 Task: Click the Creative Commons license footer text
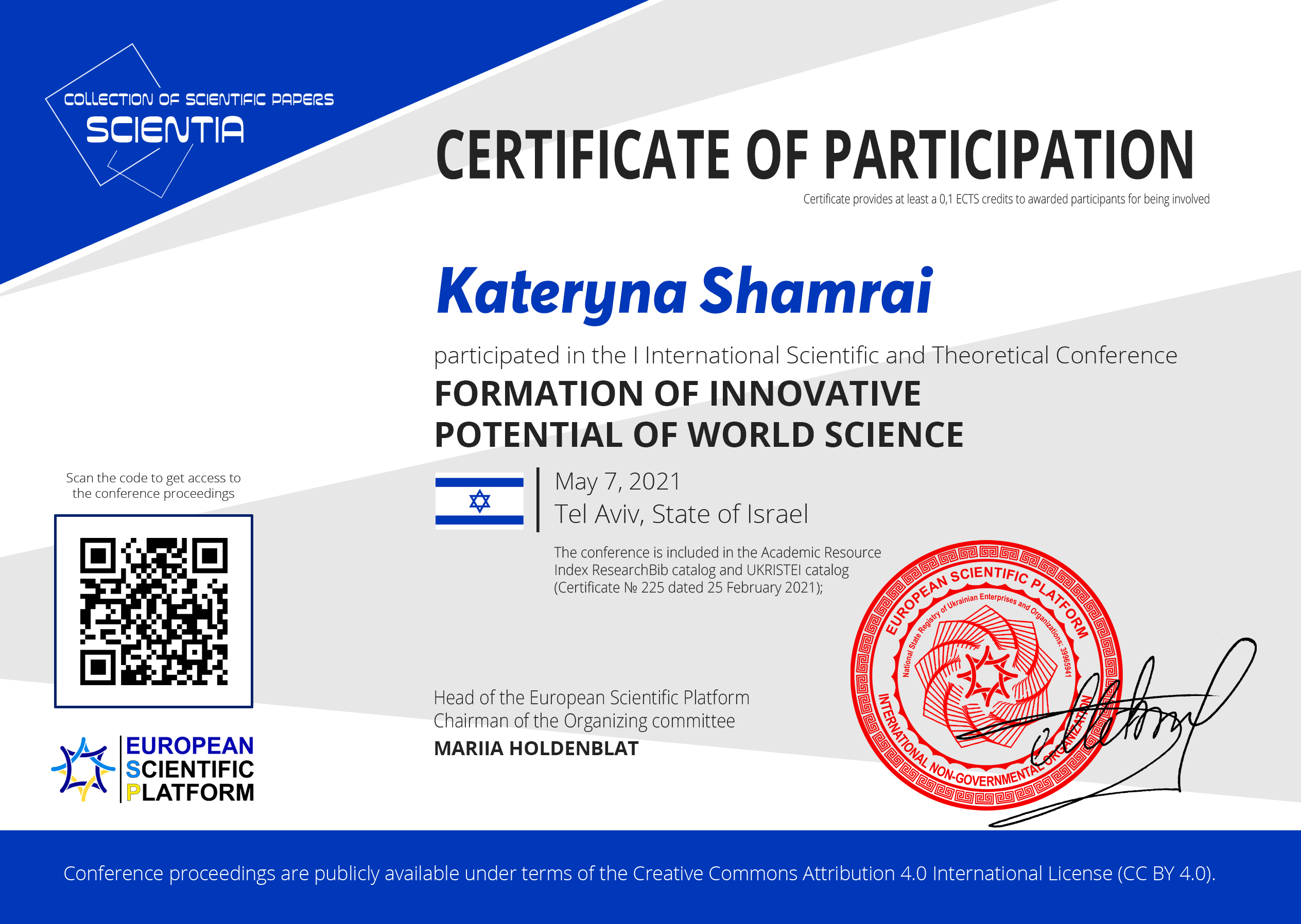click(x=639, y=874)
